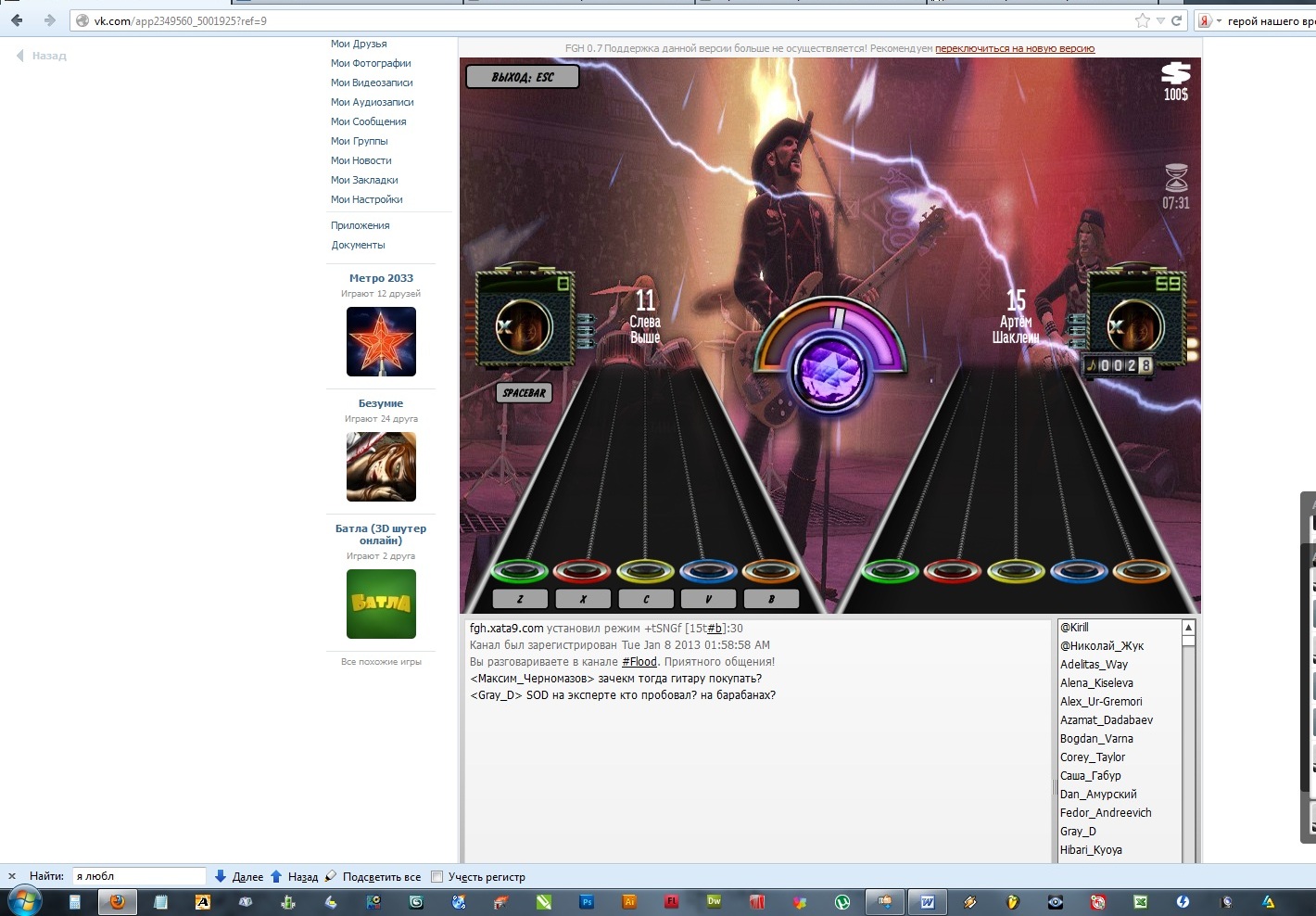Click the SPACEBAR button in game

[524, 393]
